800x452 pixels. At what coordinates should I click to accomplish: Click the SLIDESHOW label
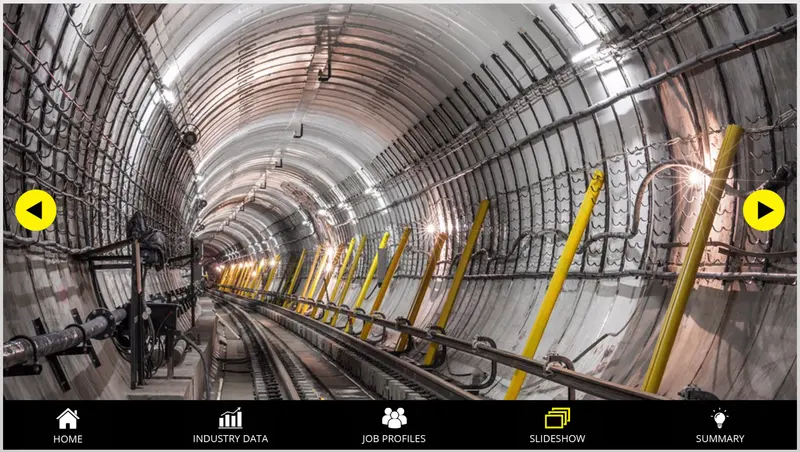point(557,439)
